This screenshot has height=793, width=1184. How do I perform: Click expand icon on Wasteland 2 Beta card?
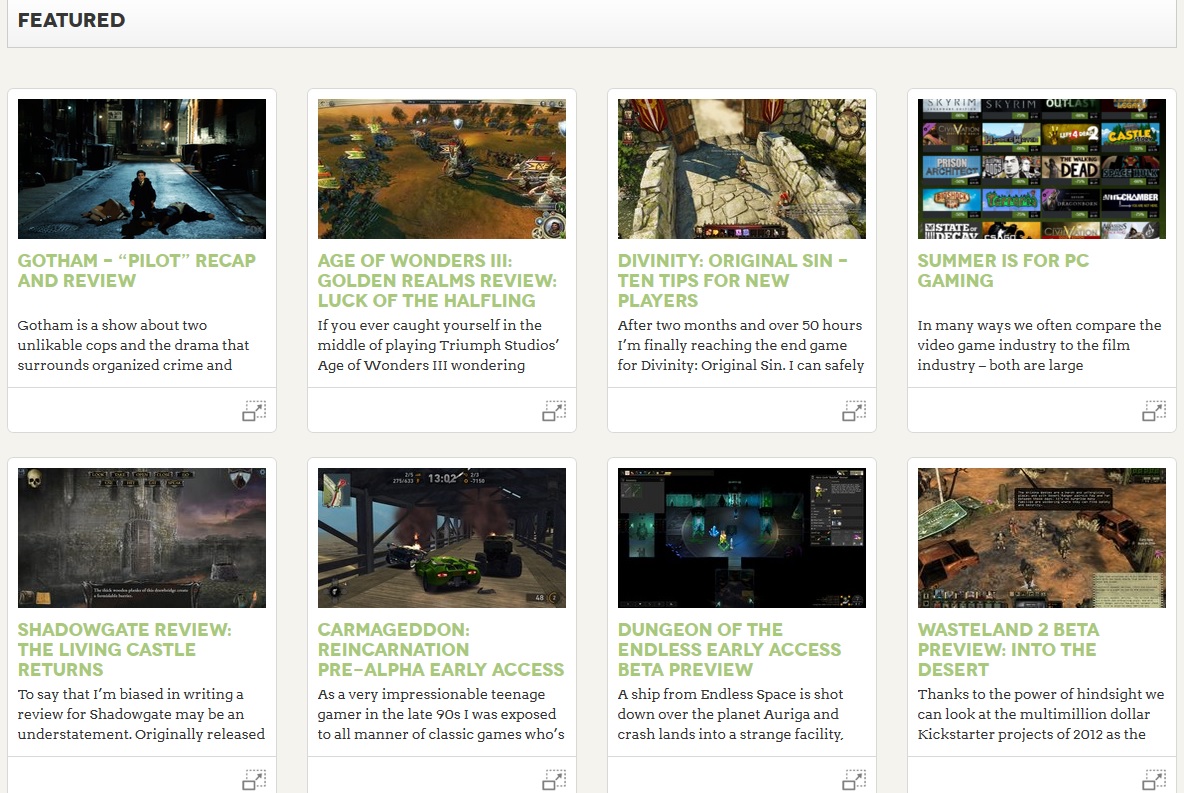1154,778
